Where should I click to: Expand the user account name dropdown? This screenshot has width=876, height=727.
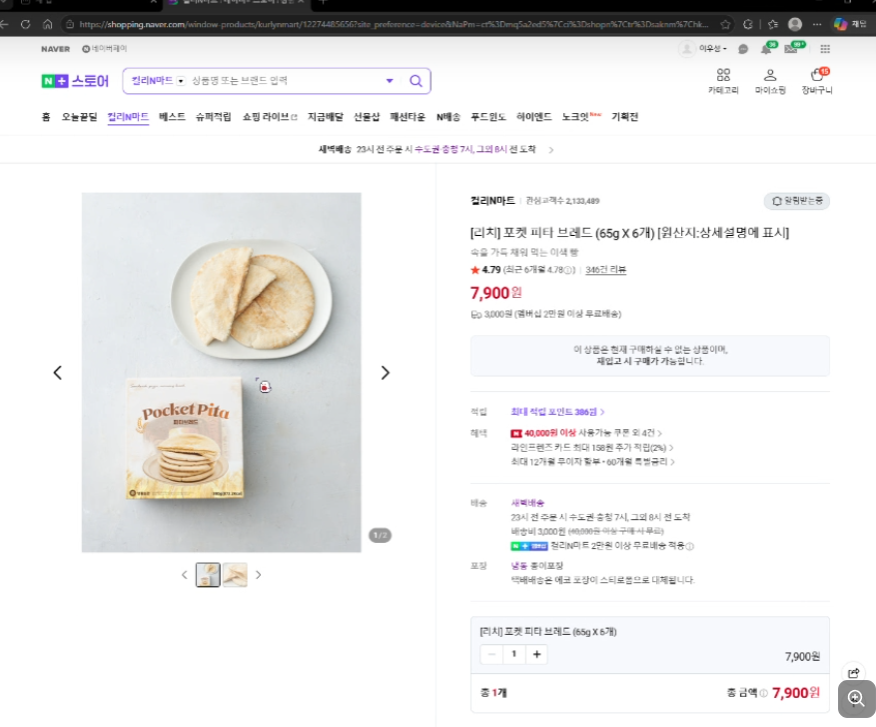712,49
